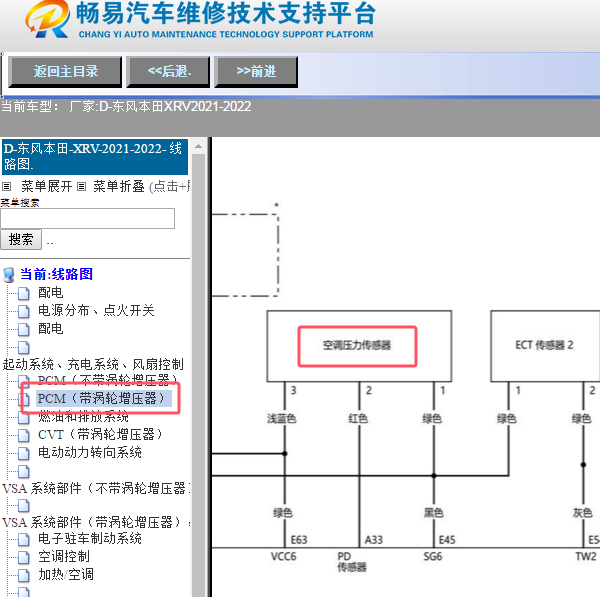Open 起动系统、充电系统、风扇控制 item

93,364
